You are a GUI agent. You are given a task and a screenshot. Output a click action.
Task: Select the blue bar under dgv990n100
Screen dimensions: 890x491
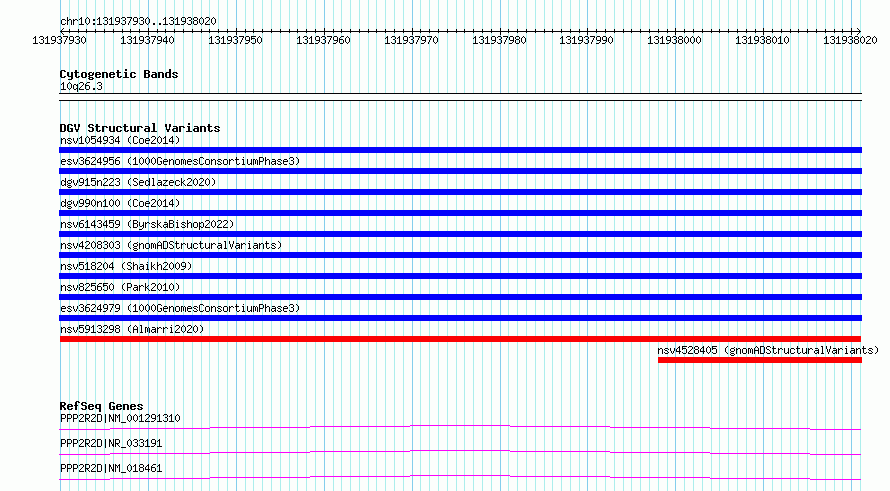[460, 213]
